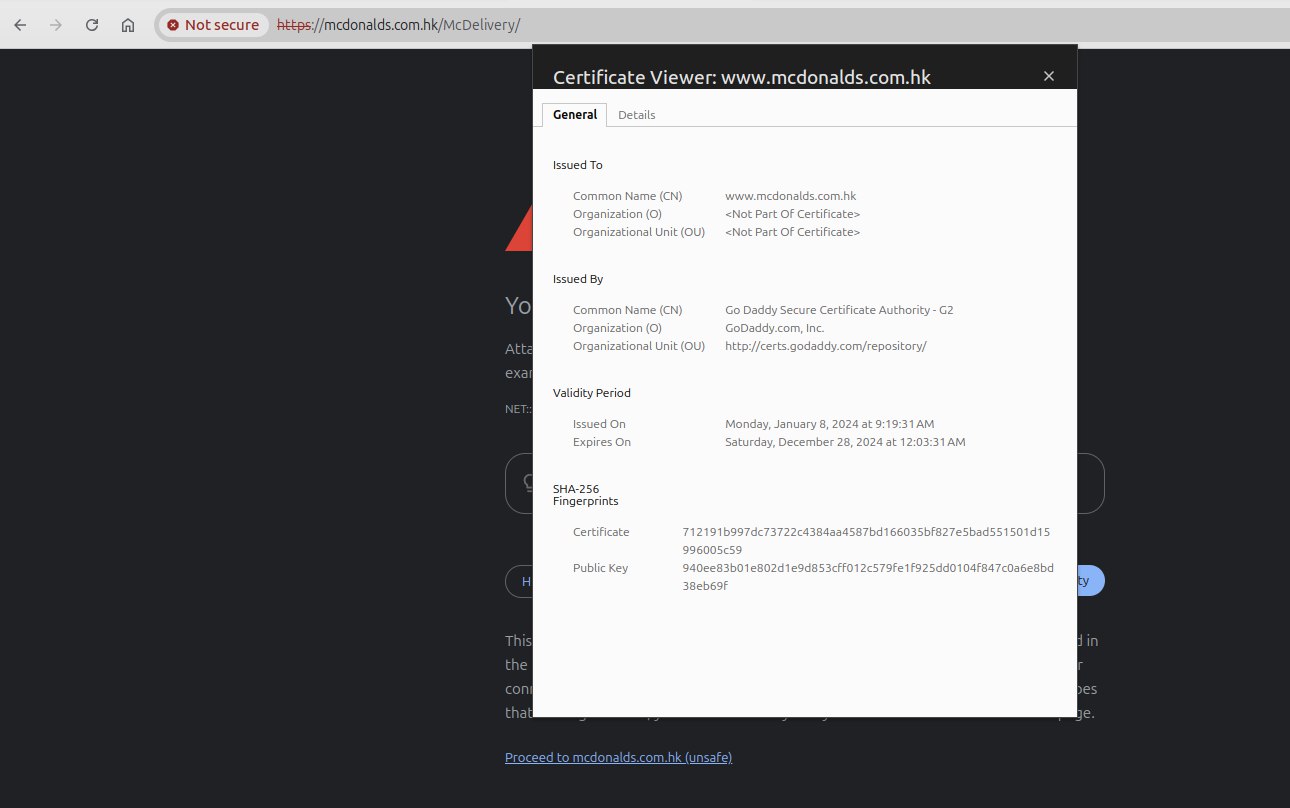Image resolution: width=1290 pixels, height=808 pixels.
Task: Click the certs.godaddy.com repository URL text
Action: 825,346
